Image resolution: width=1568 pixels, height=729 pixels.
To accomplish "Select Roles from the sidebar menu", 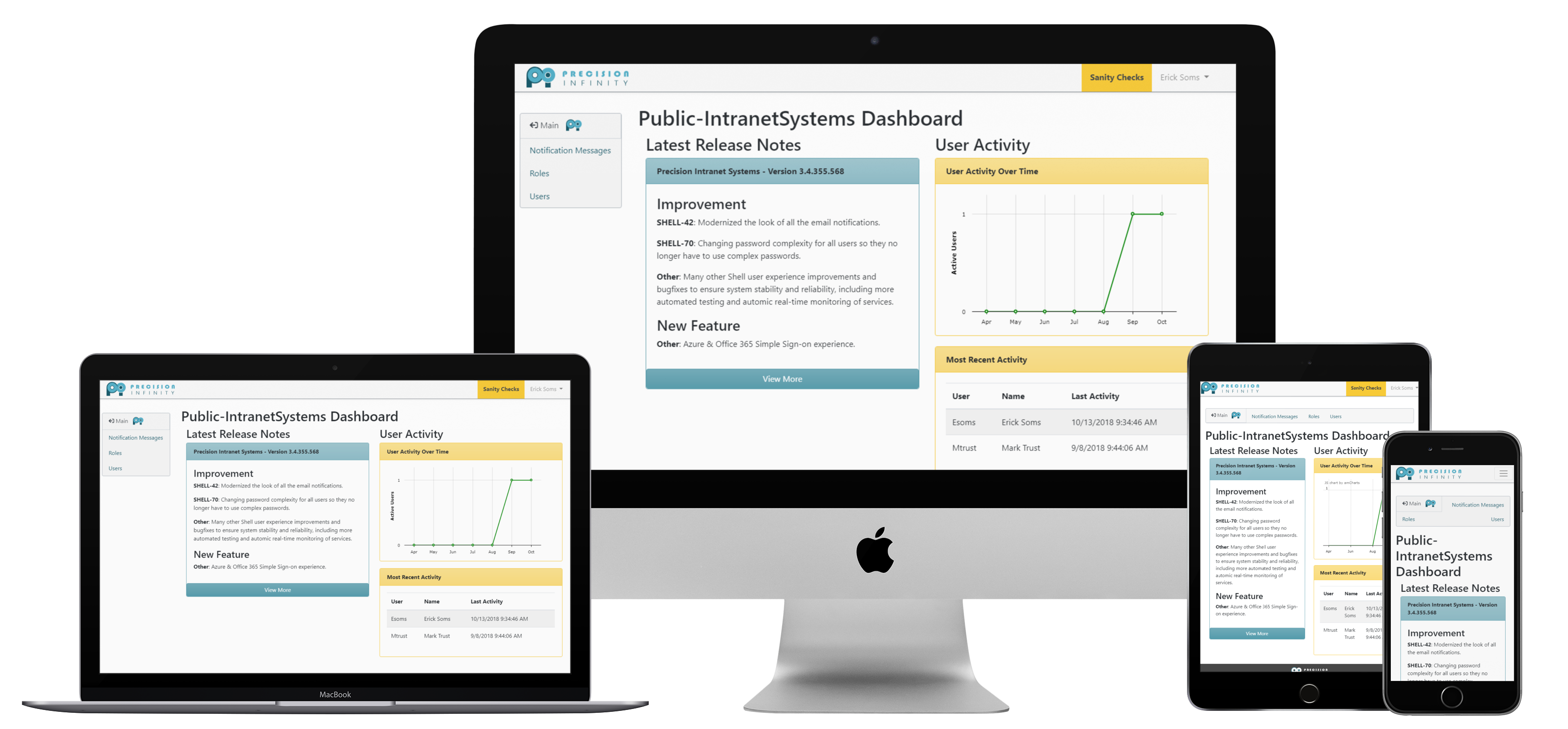I will tap(539, 174).
